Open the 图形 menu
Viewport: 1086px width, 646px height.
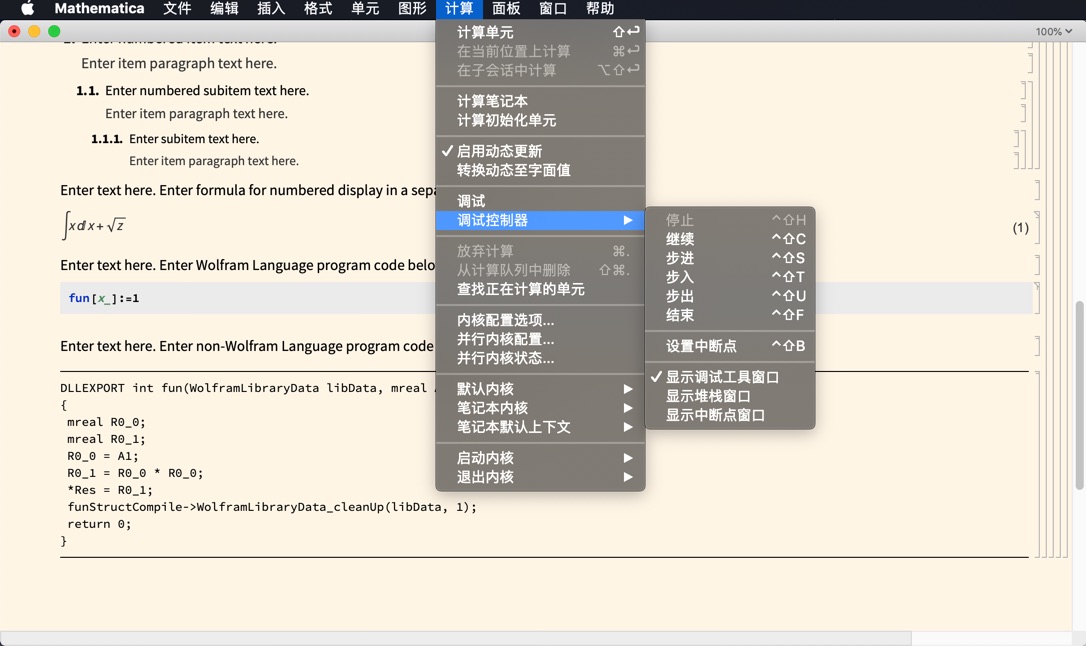412,8
